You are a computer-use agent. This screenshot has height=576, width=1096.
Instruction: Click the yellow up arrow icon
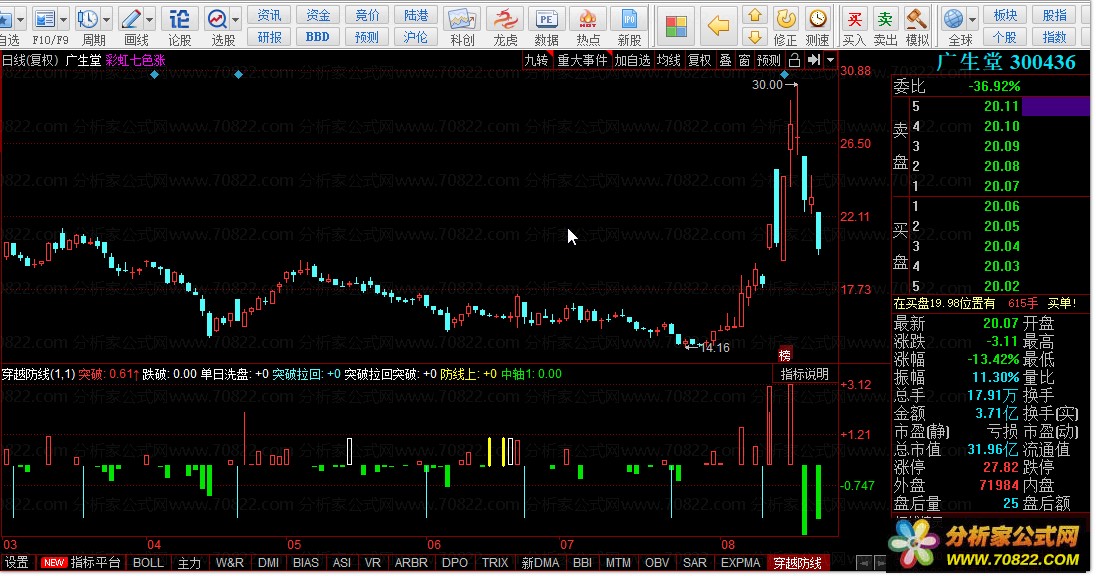[755, 15]
